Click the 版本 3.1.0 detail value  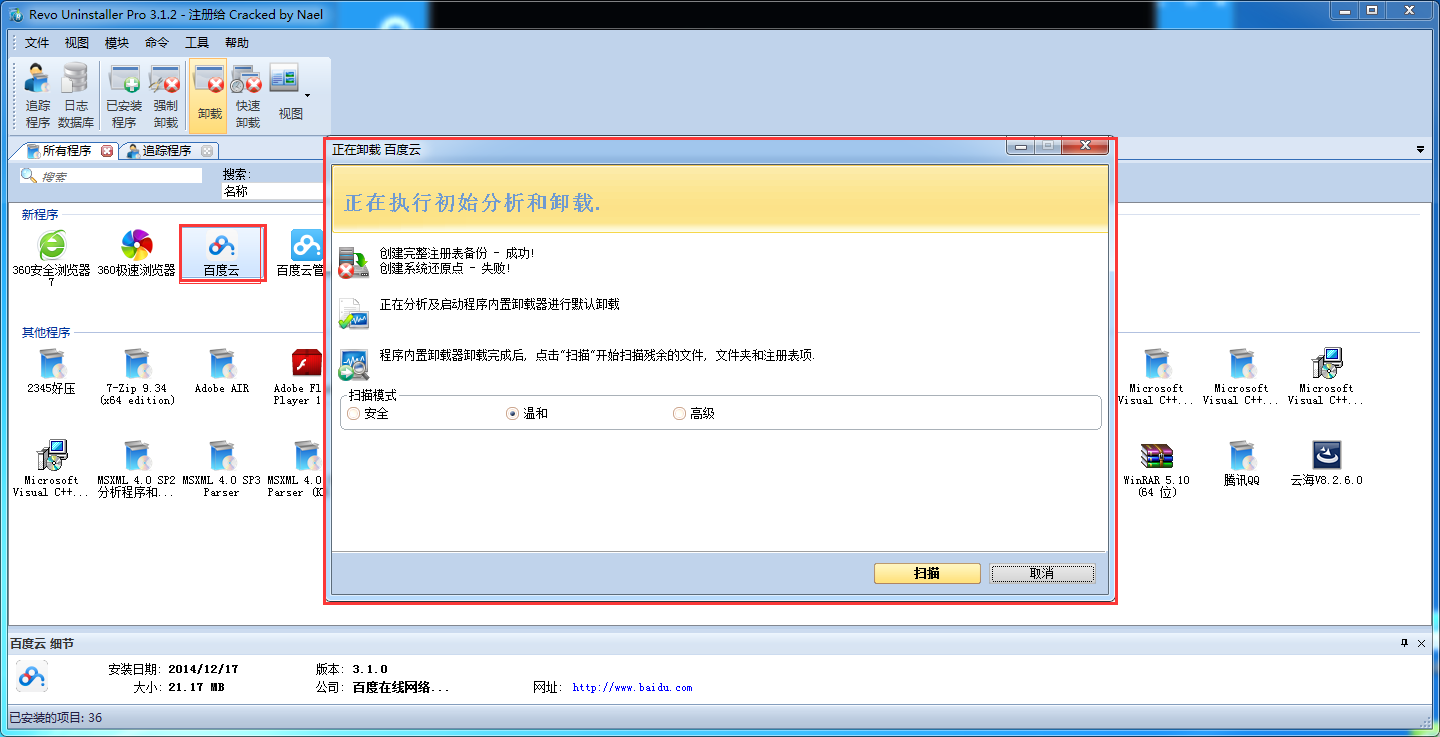click(x=369, y=669)
